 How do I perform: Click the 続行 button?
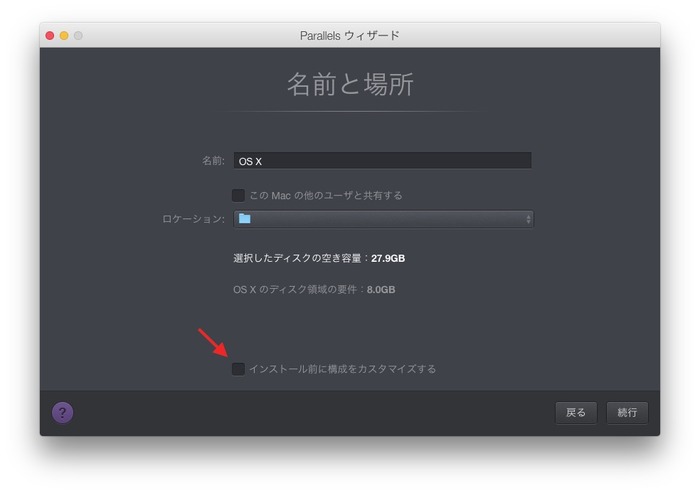pyautogui.click(x=627, y=413)
